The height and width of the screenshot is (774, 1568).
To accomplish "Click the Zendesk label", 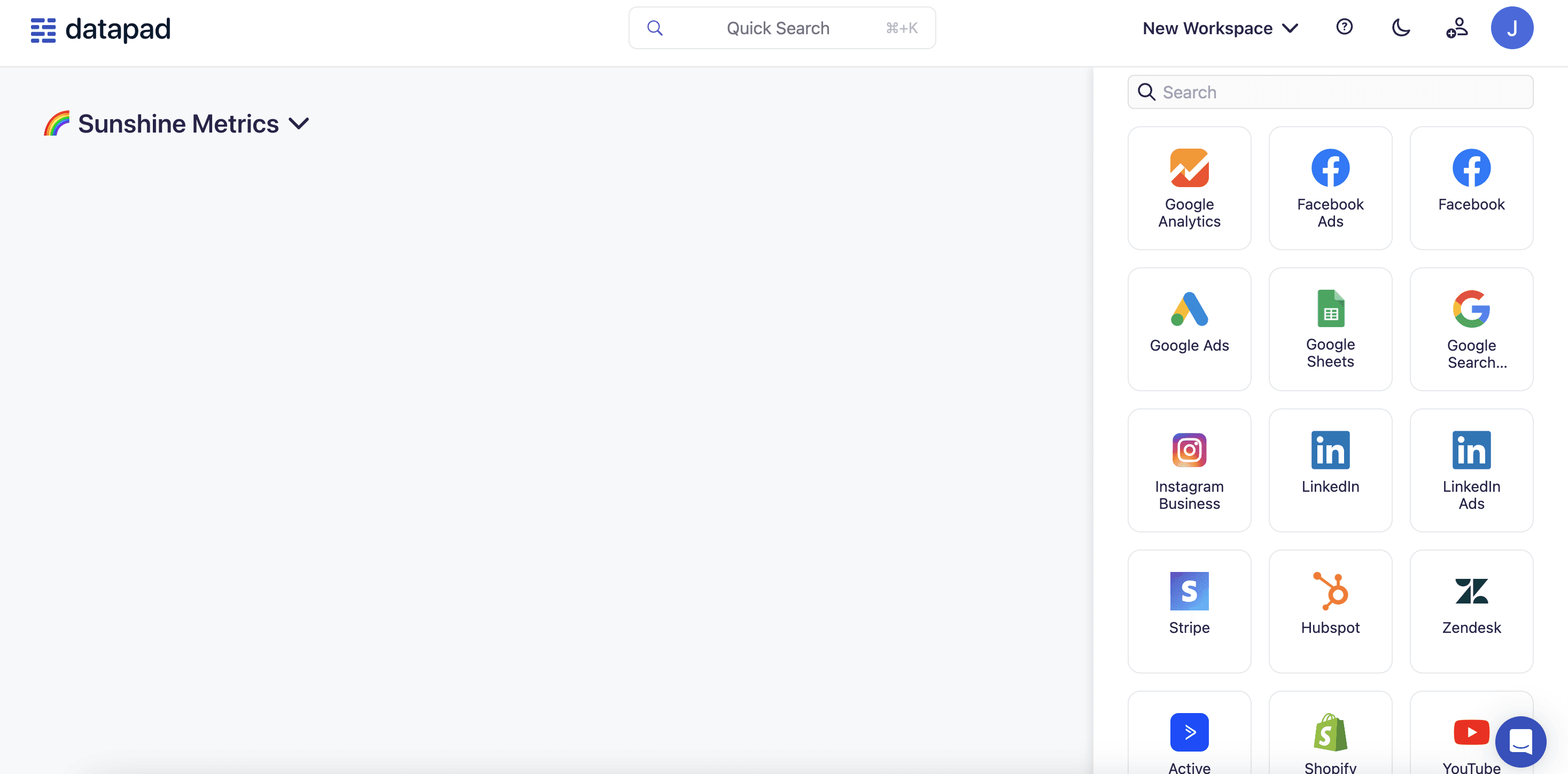I will [1471, 627].
